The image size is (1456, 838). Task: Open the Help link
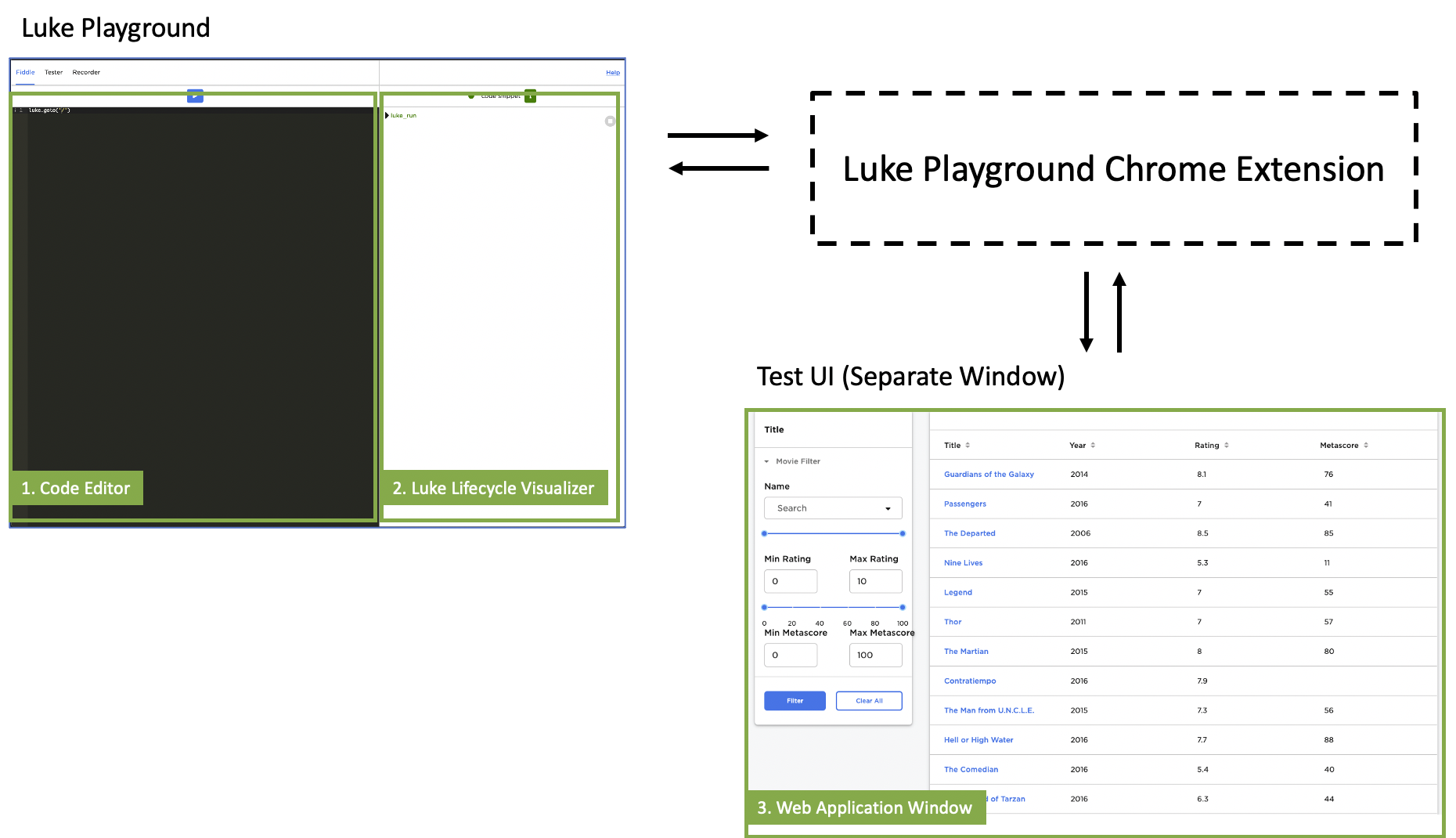pyautogui.click(x=613, y=73)
